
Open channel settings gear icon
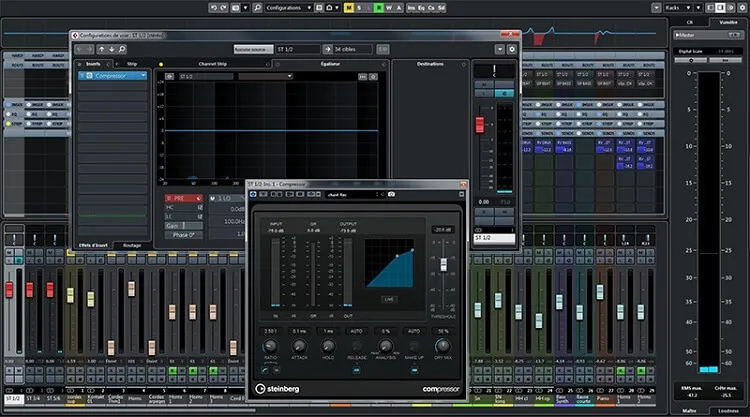pyautogui.click(x=512, y=48)
